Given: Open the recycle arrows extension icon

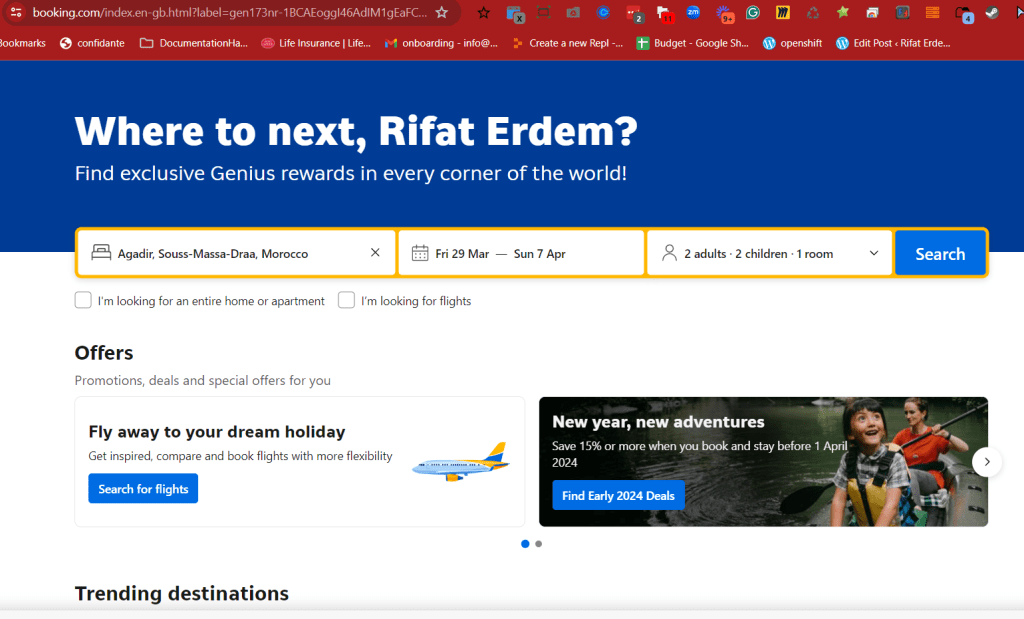Looking at the screenshot, I should coord(812,12).
